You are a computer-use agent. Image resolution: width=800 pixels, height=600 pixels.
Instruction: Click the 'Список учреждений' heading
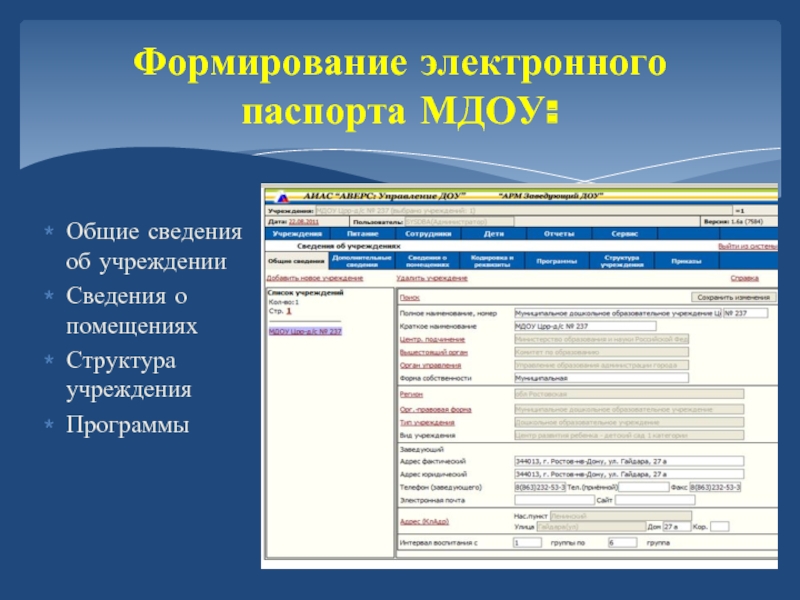tap(305, 293)
